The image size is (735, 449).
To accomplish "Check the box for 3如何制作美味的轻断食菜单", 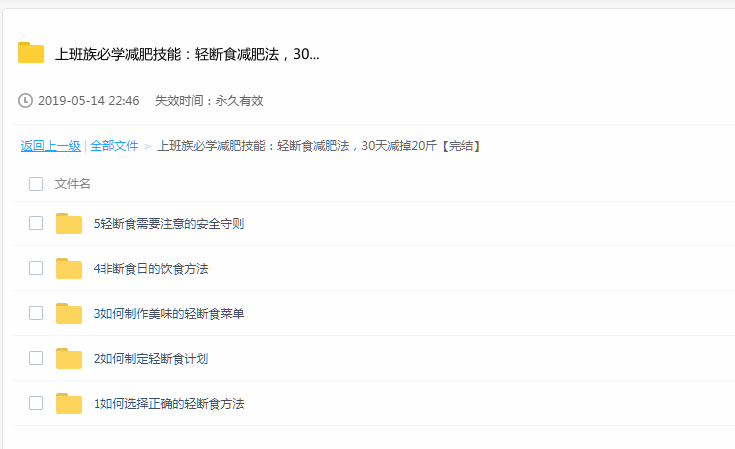I will [36, 313].
